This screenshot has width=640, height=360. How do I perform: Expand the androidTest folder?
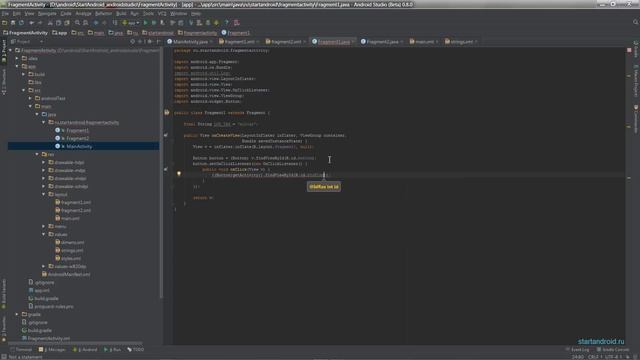click(30, 98)
